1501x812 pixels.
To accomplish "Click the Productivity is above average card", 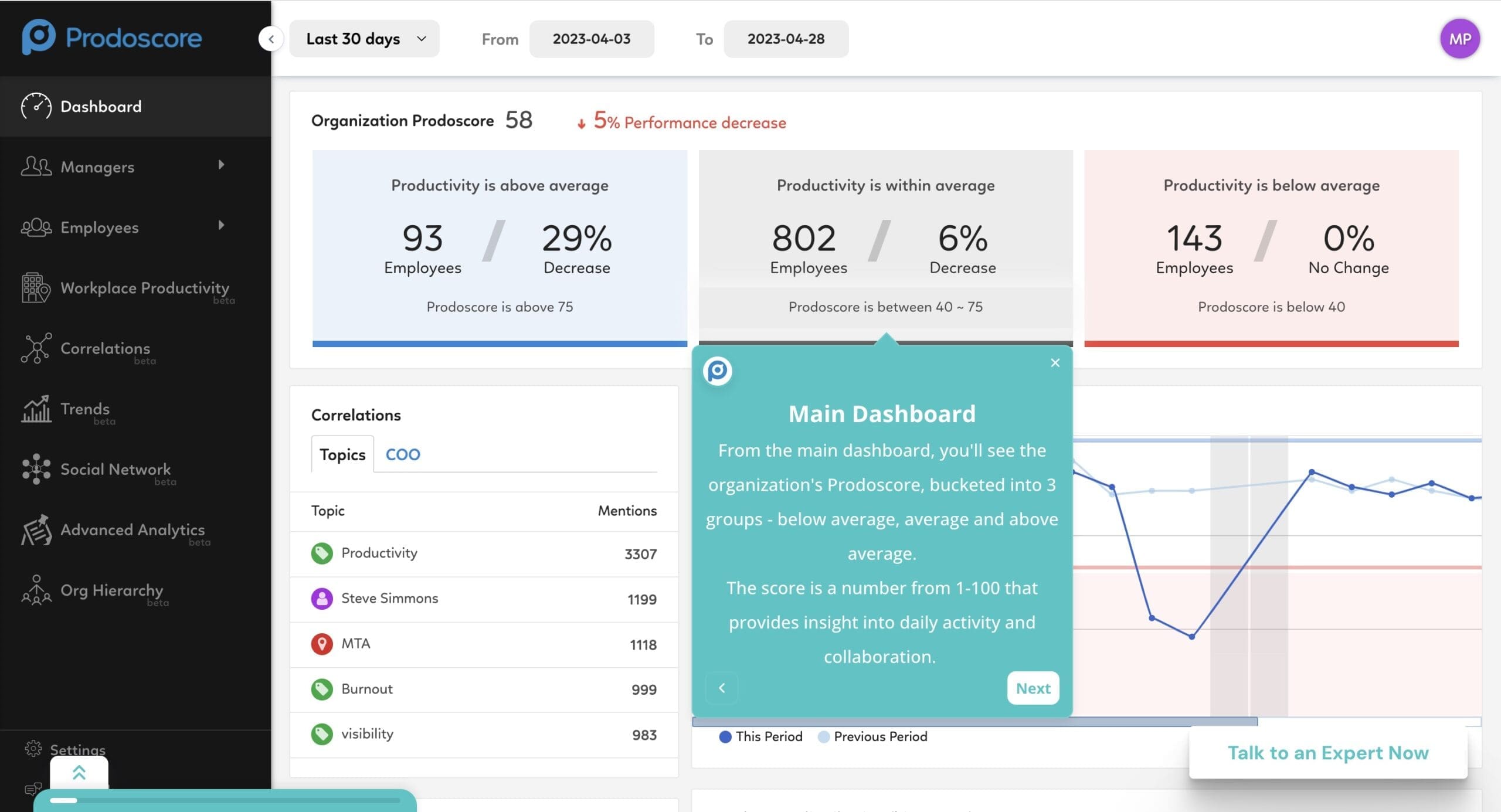I will (500, 248).
